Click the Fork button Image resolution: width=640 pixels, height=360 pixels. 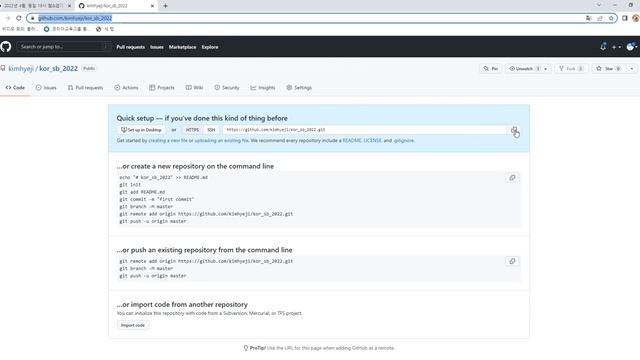click(x=571, y=69)
